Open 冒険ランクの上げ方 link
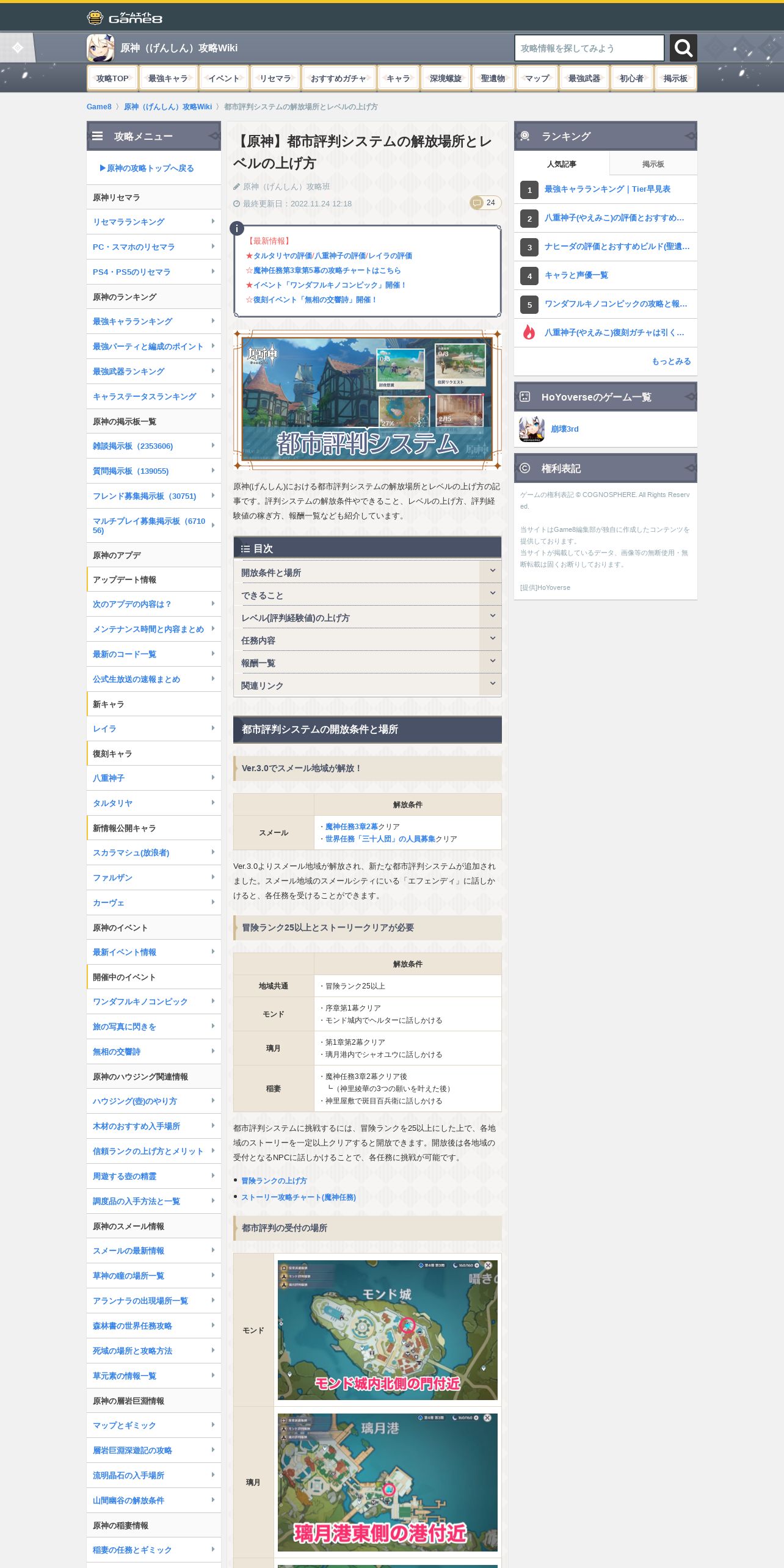Image resolution: width=784 pixels, height=1568 pixels. click(x=274, y=1181)
